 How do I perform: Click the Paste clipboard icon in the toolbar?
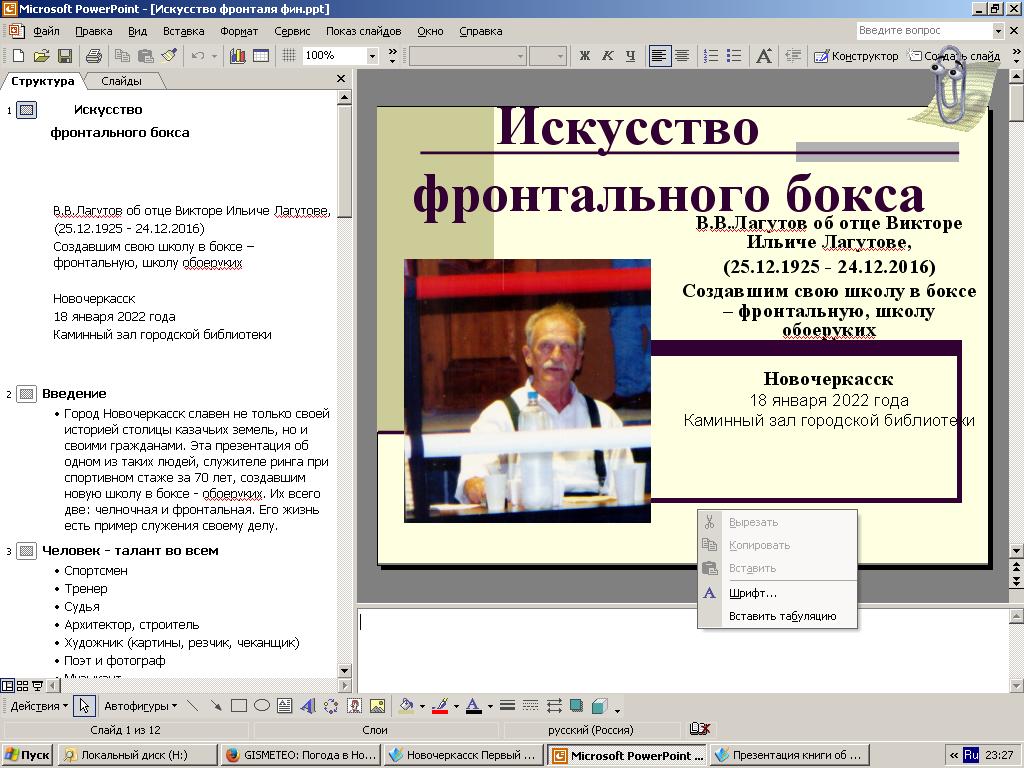146,56
